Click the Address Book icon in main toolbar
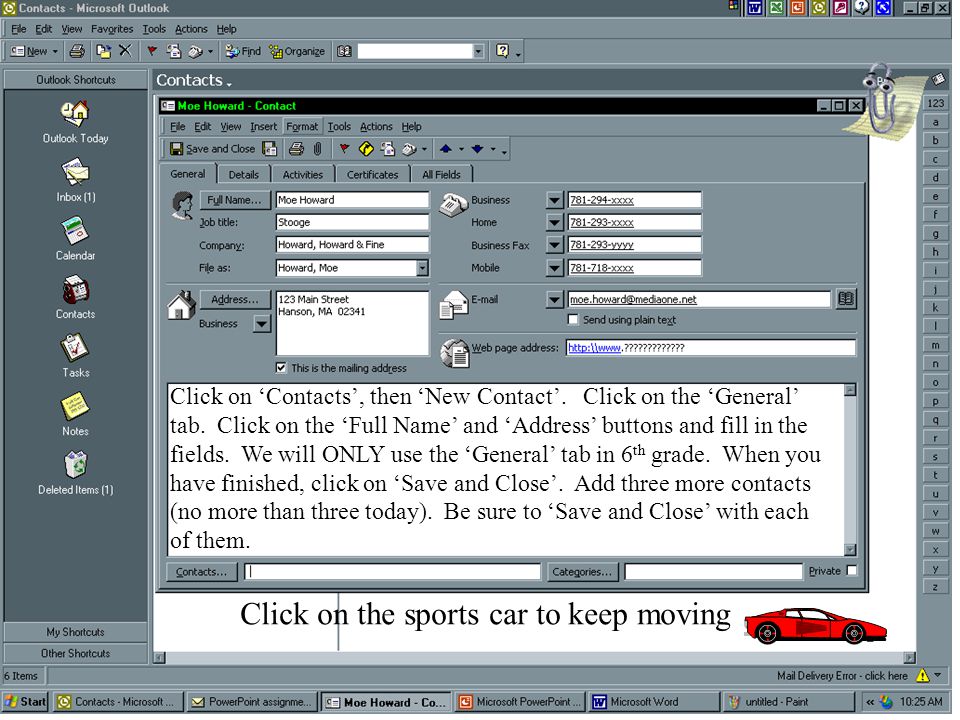Image resolution: width=960 pixels, height=720 pixels. [345, 51]
